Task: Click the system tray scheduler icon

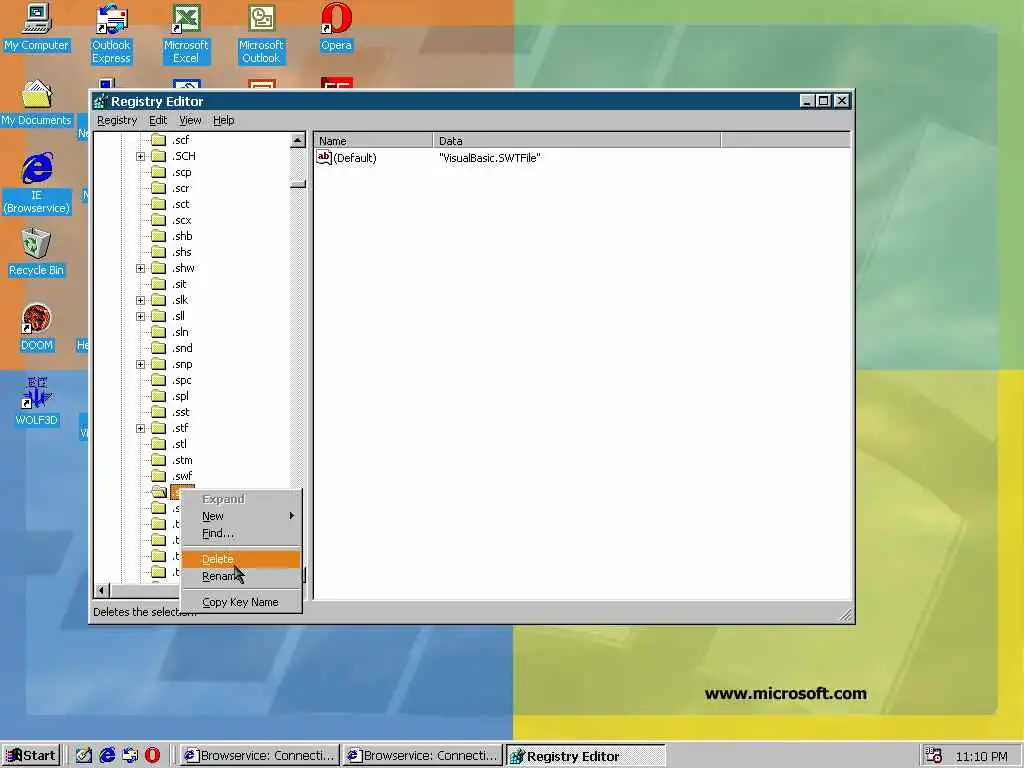Action: coord(933,756)
